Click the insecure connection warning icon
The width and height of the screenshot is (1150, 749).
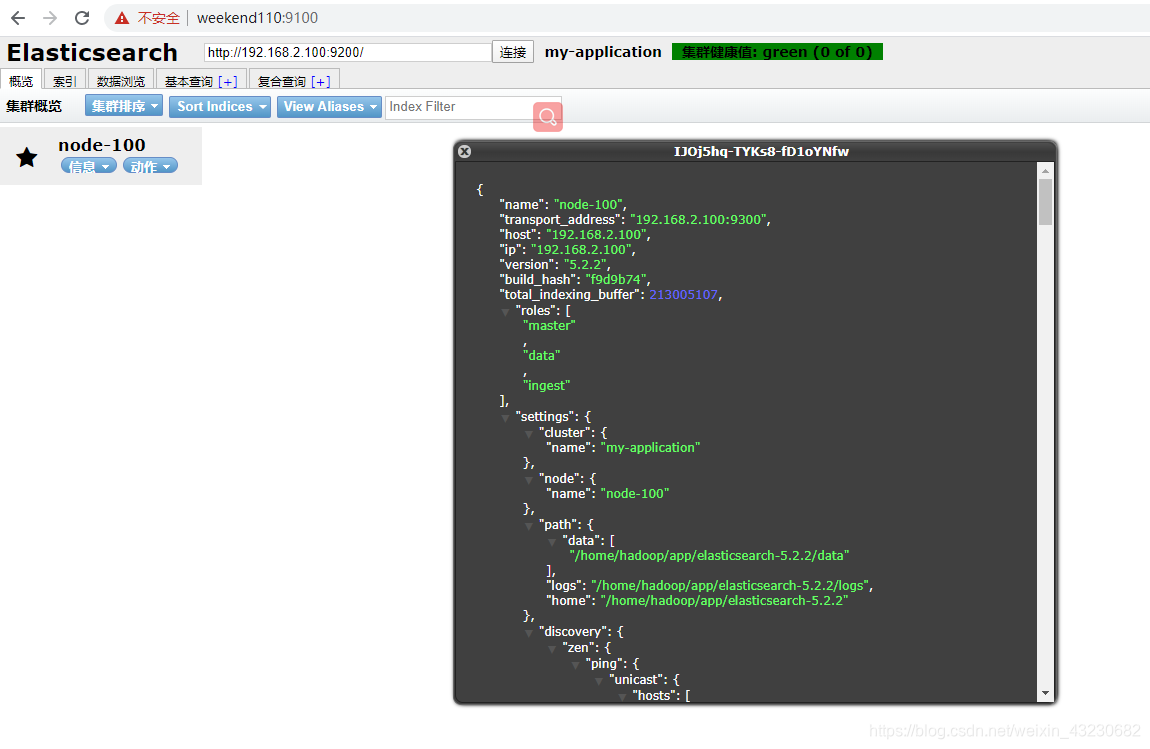click(122, 18)
